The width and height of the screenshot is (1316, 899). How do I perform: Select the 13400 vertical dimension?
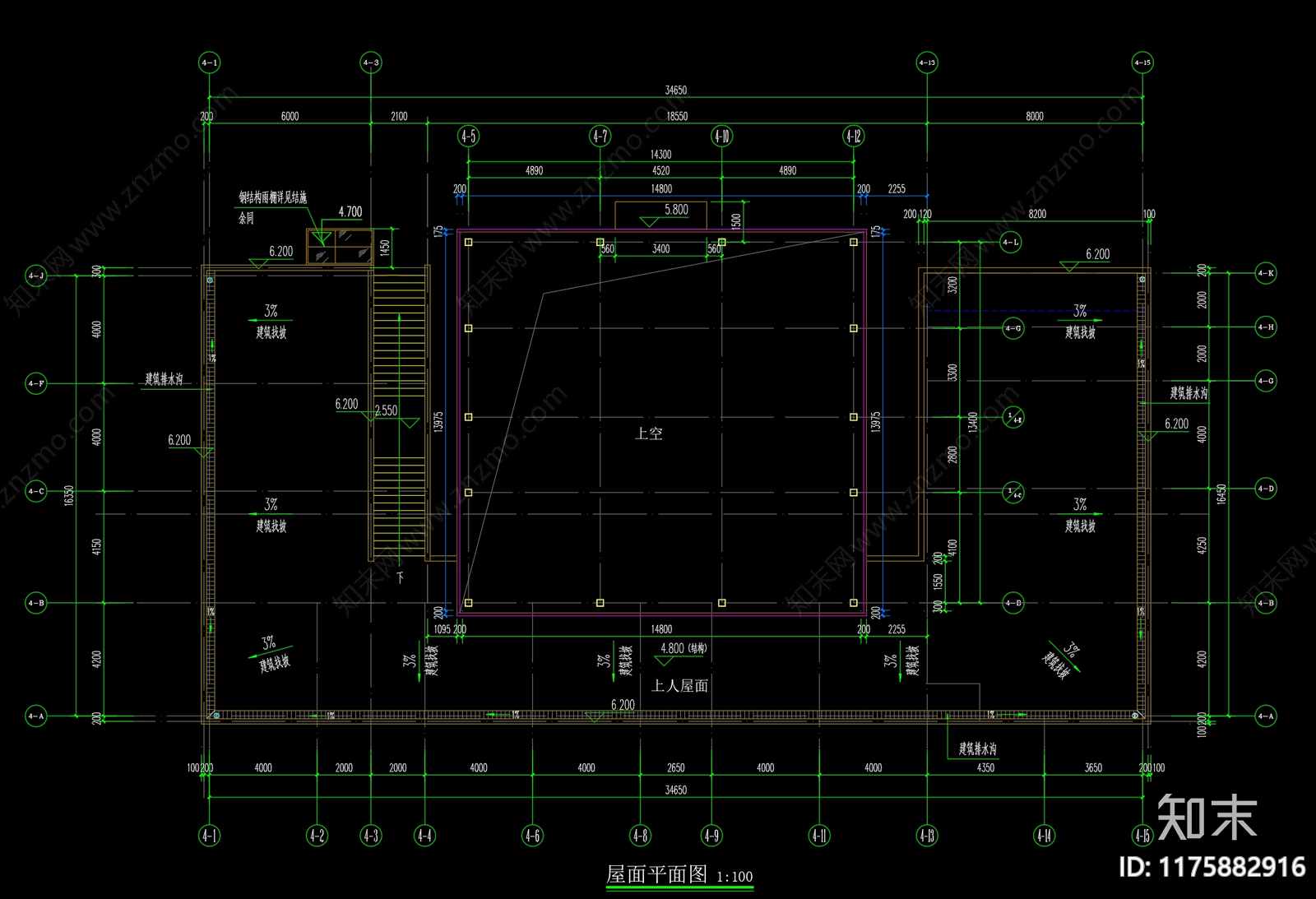[973, 423]
